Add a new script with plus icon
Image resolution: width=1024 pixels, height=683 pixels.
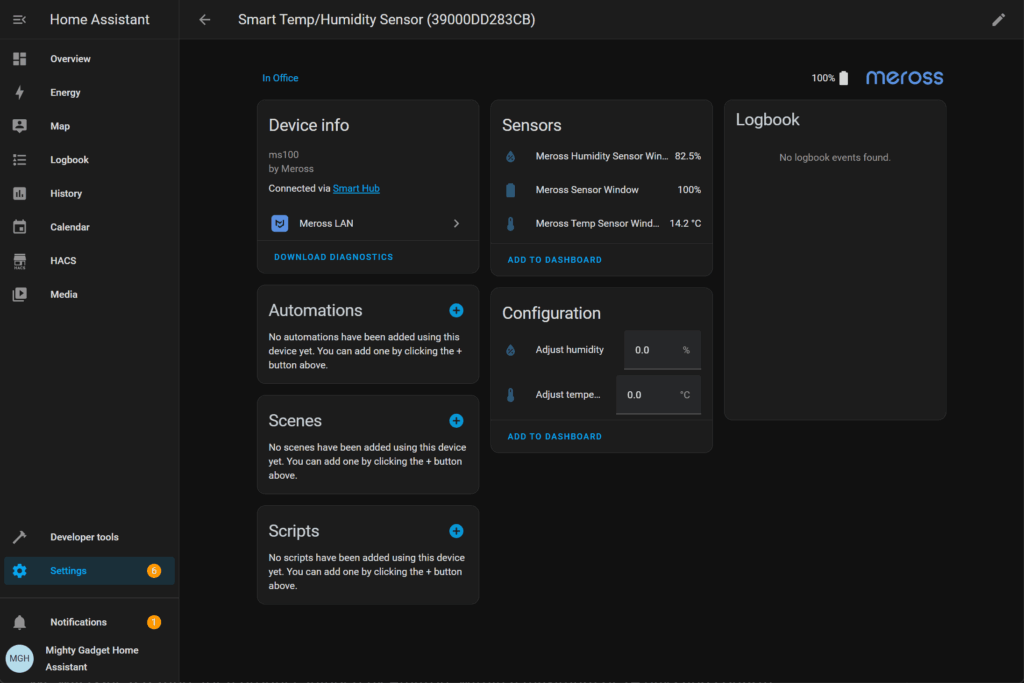456,531
